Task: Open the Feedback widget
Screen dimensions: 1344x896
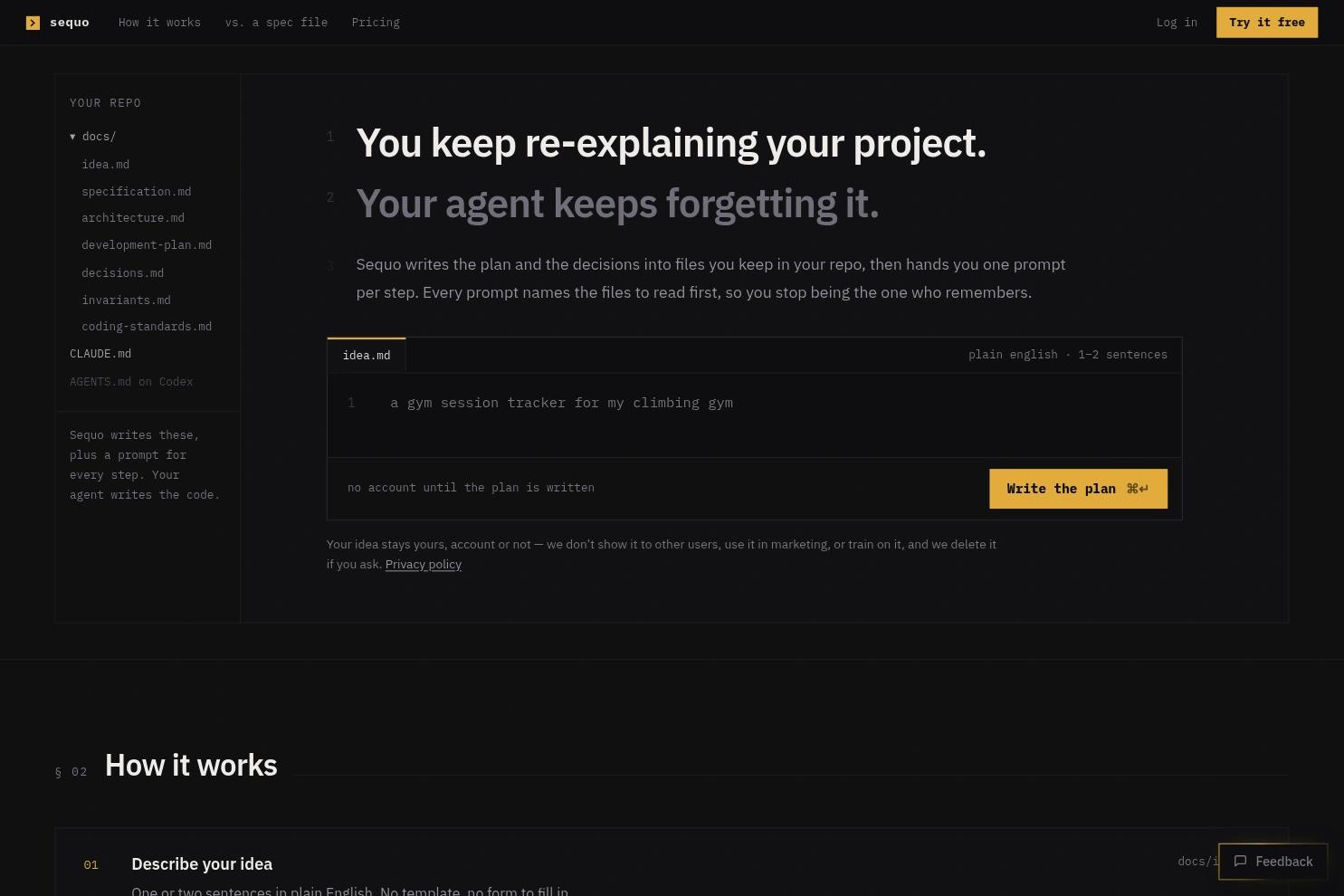Action: [1273, 862]
